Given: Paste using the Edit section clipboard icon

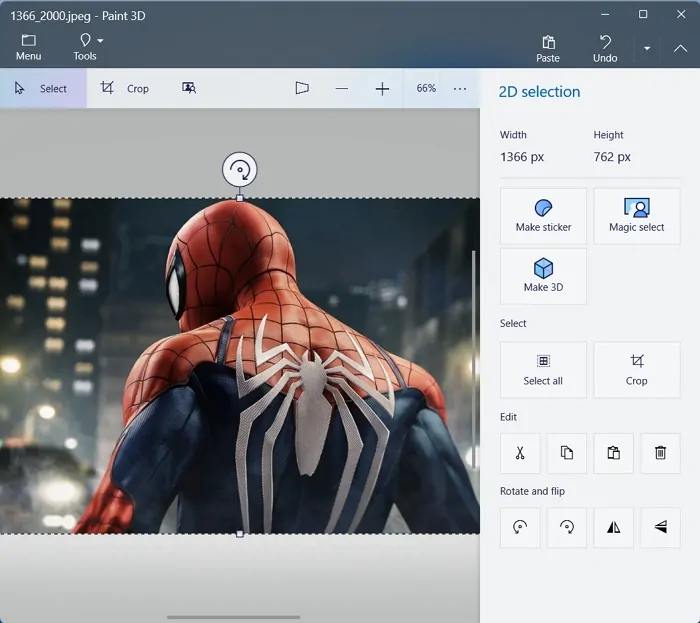Looking at the screenshot, I should pos(613,453).
